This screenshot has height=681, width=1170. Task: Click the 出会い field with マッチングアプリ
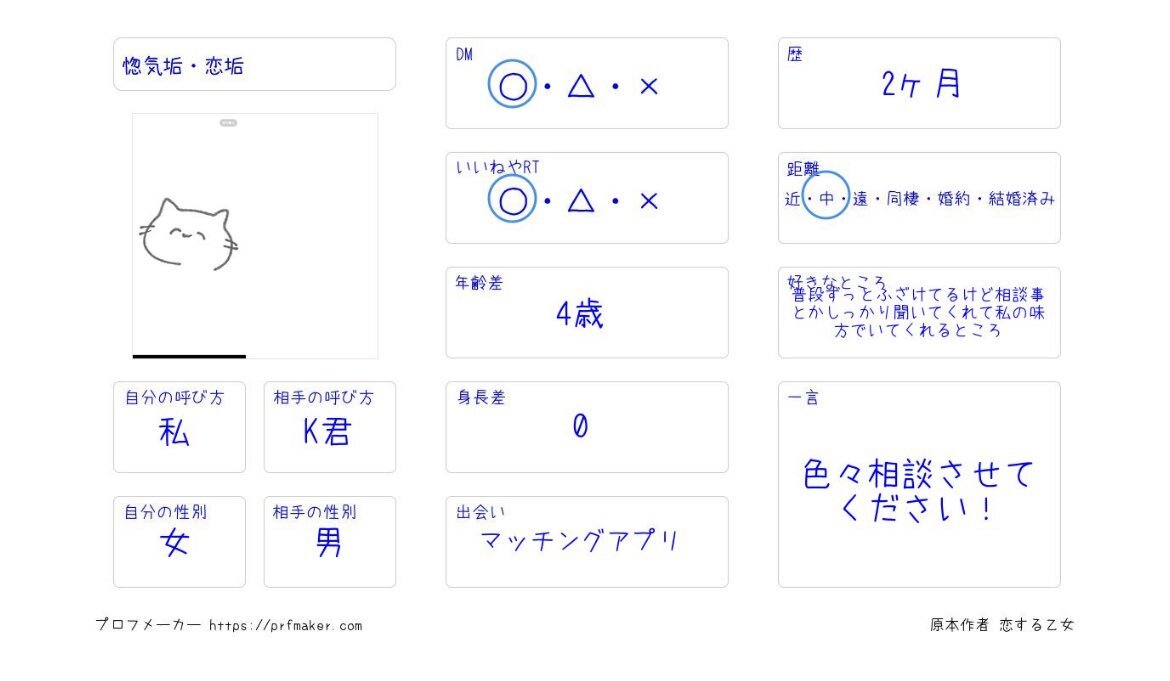click(x=587, y=542)
